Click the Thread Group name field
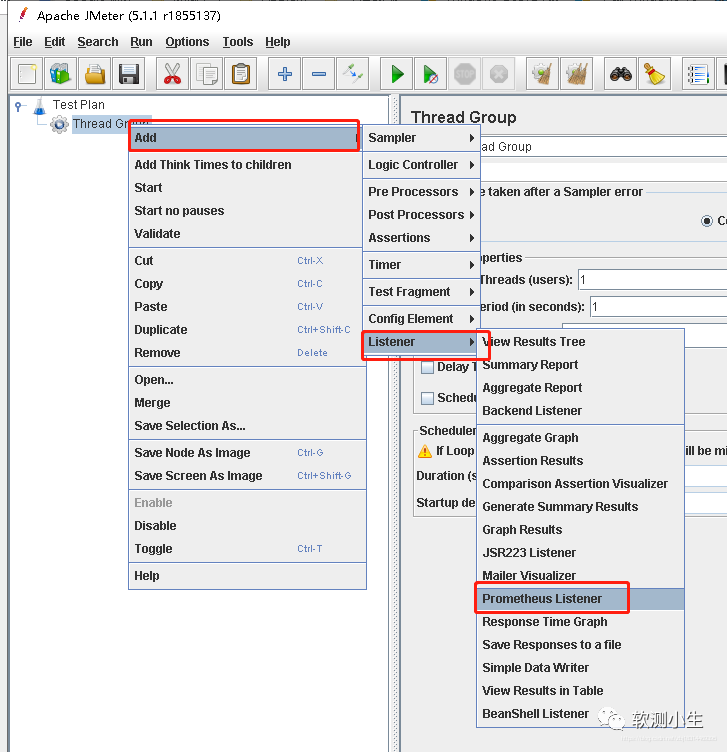Image resolution: width=727 pixels, height=752 pixels. [x=603, y=147]
